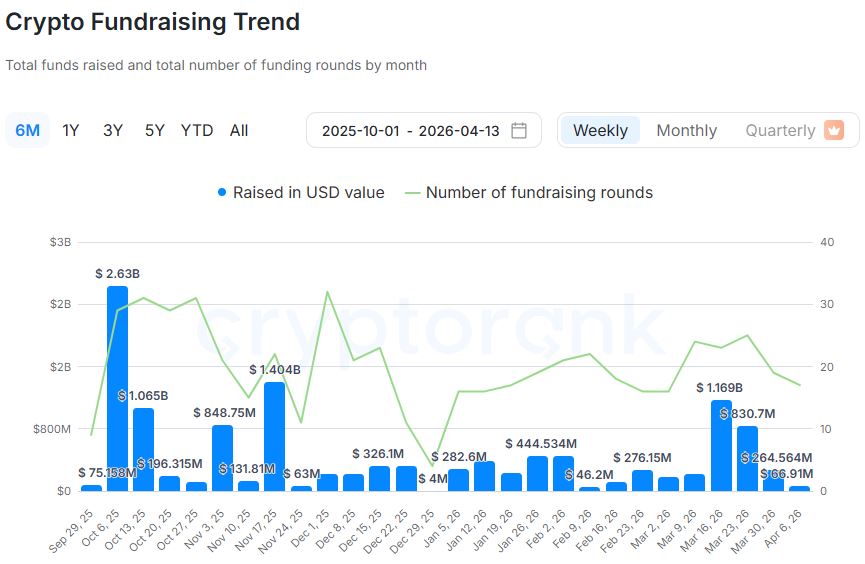Choose the All time range
865x564 pixels.
[x=239, y=131]
